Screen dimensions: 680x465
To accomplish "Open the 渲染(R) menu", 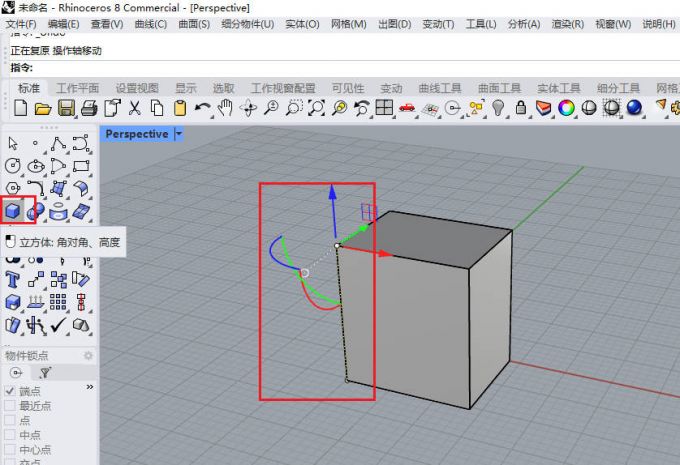I will 568,24.
